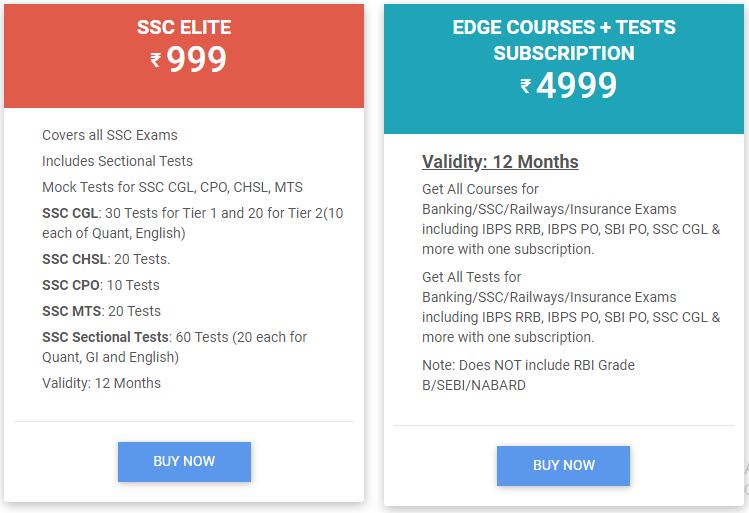Click the RBI Grade B/SEBI/NABARD note
The image size is (749, 513).
(x=528, y=375)
